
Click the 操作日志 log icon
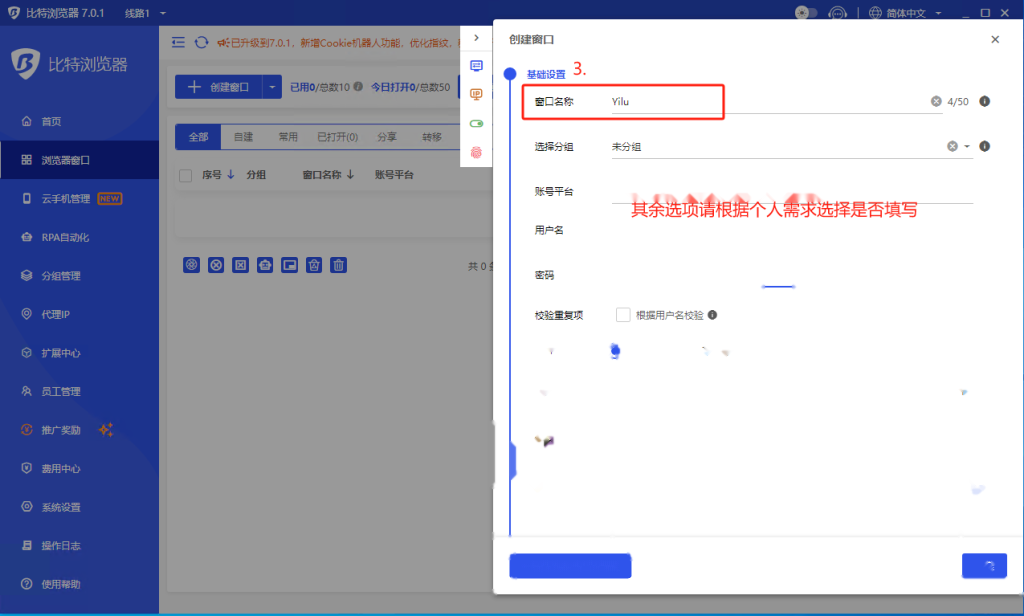(x=27, y=545)
